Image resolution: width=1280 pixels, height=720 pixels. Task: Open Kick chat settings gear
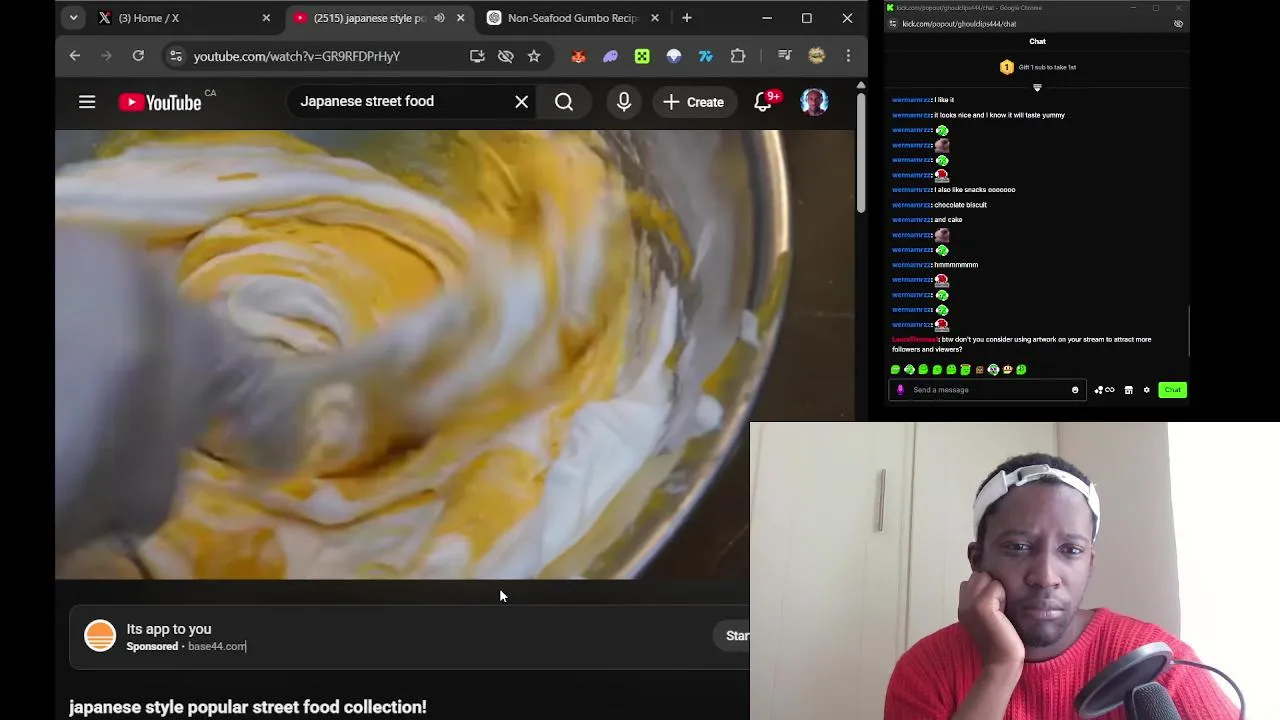point(1147,390)
